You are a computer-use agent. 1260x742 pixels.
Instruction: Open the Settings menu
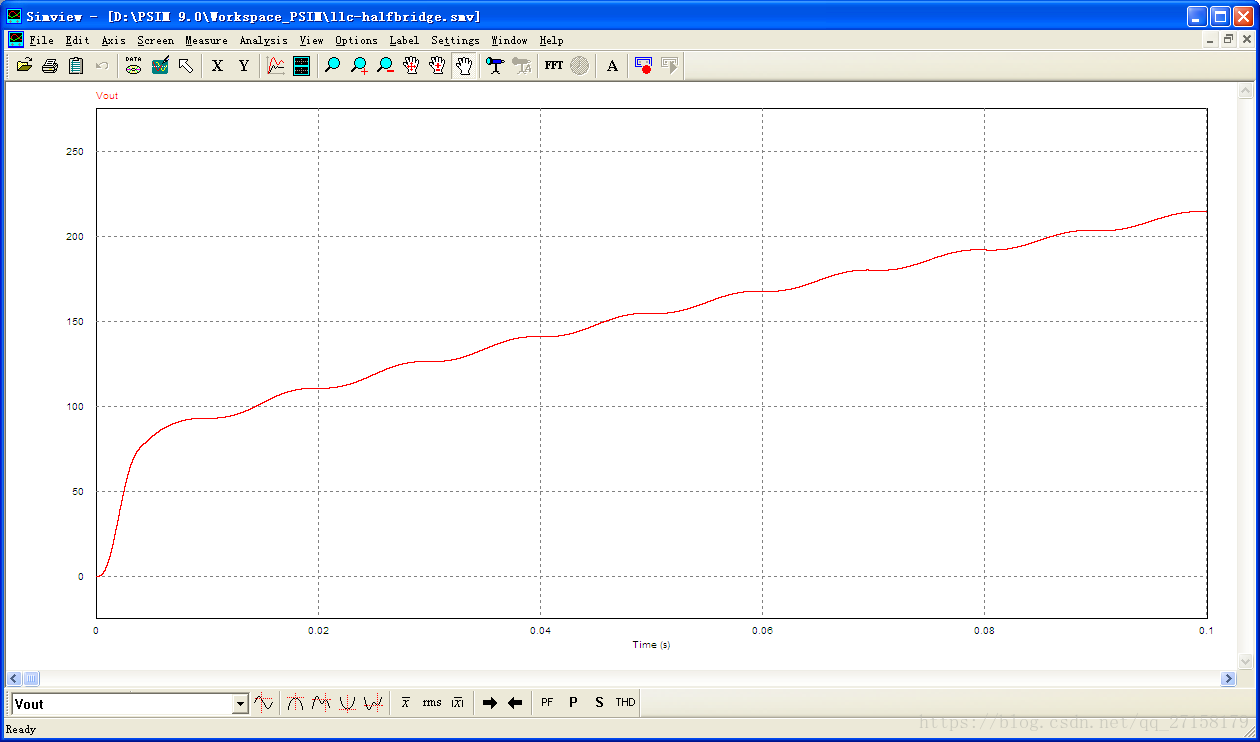pyautogui.click(x=455, y=41)
